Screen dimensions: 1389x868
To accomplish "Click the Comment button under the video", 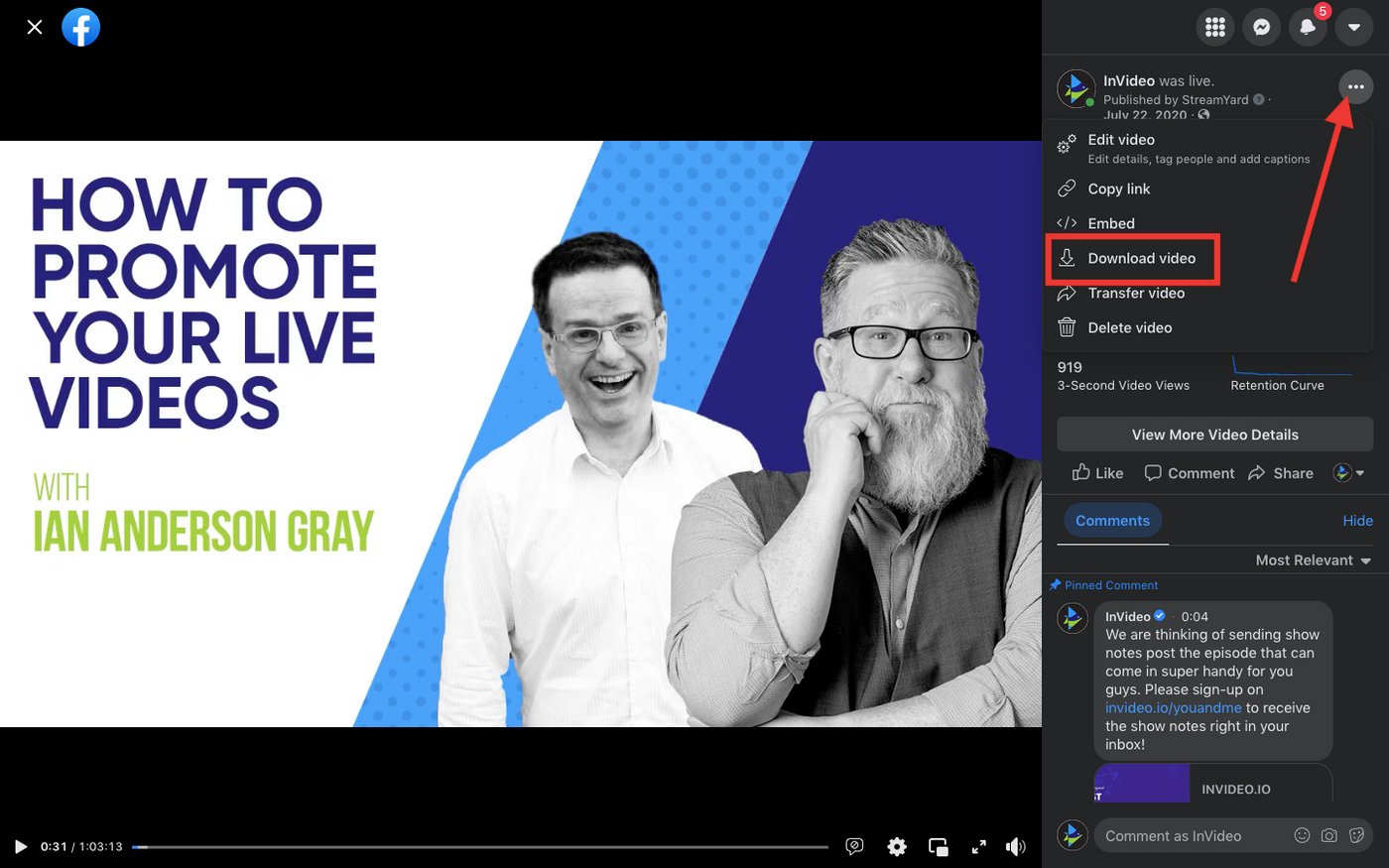I will (1189, 473).
